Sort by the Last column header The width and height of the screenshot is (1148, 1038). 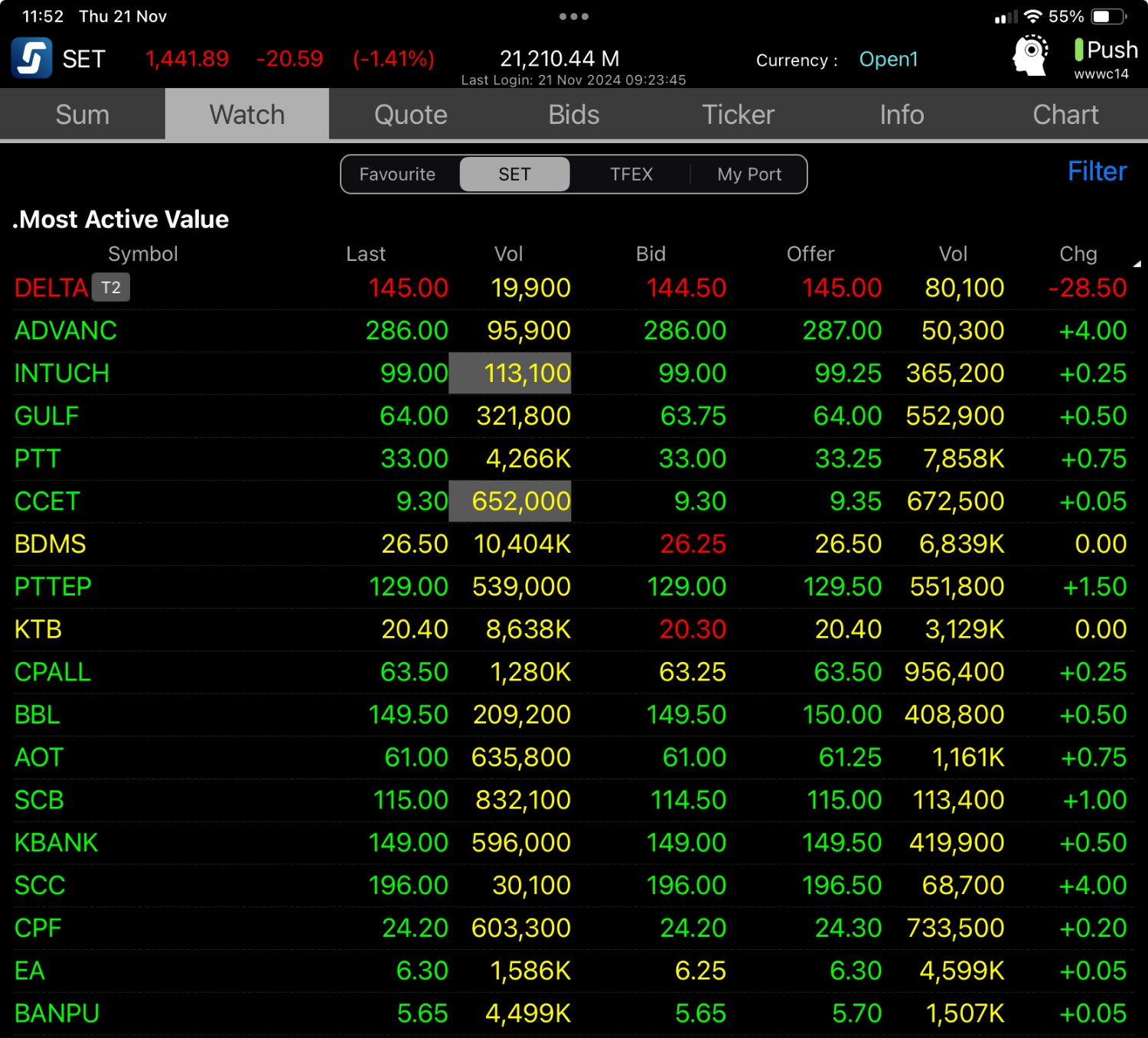point(366,254)
